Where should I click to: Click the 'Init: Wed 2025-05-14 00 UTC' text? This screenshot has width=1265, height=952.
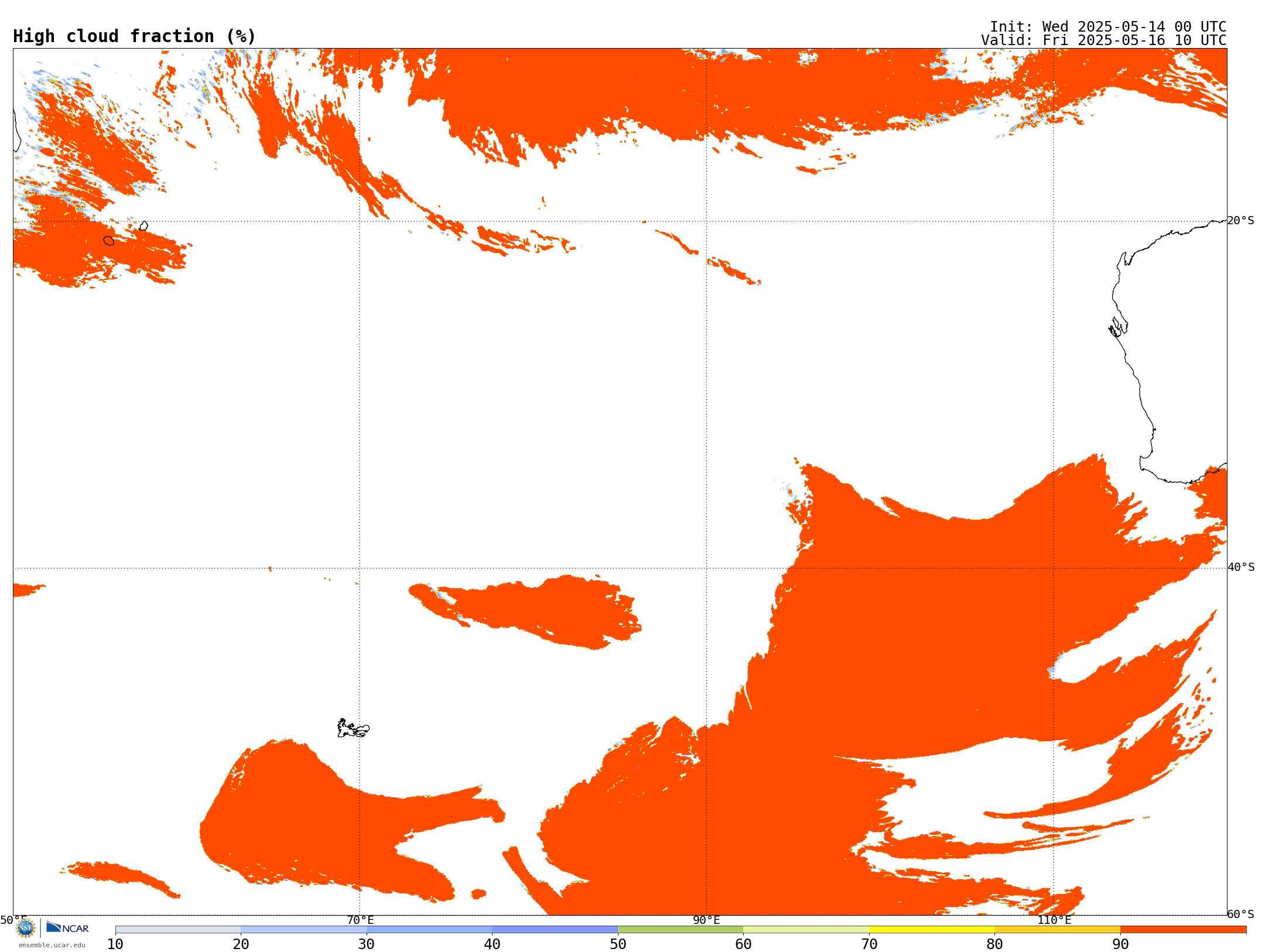(x=1108, y=27)
